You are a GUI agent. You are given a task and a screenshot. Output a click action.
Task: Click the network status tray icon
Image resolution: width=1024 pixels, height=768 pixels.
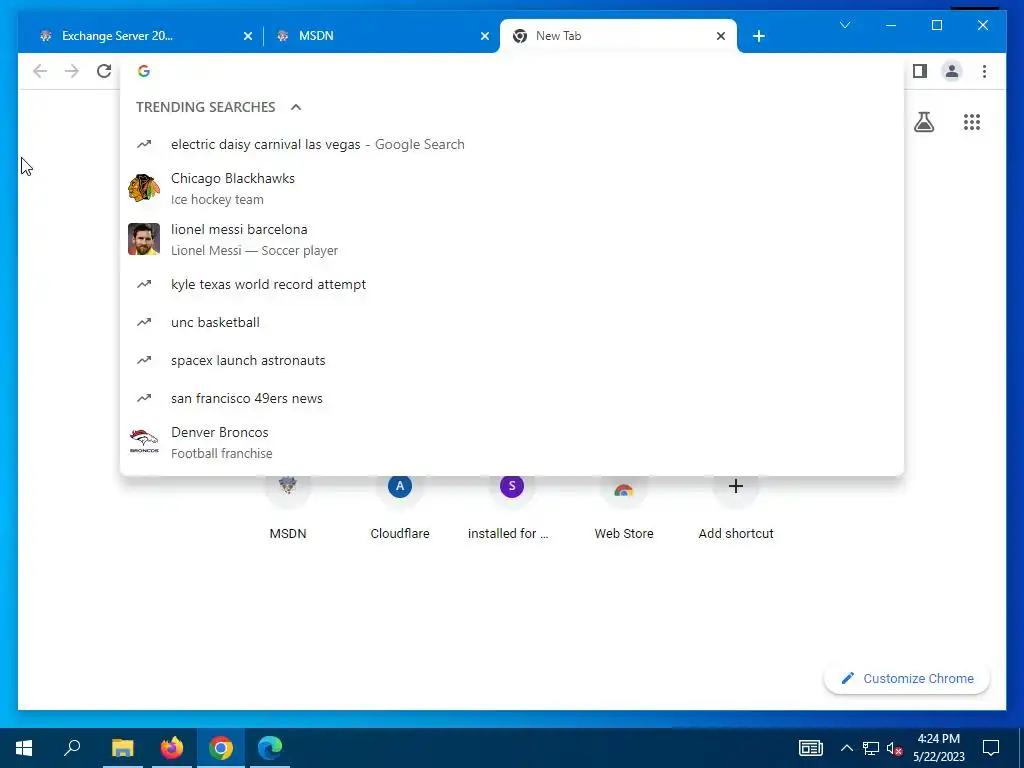pos(871,748)
